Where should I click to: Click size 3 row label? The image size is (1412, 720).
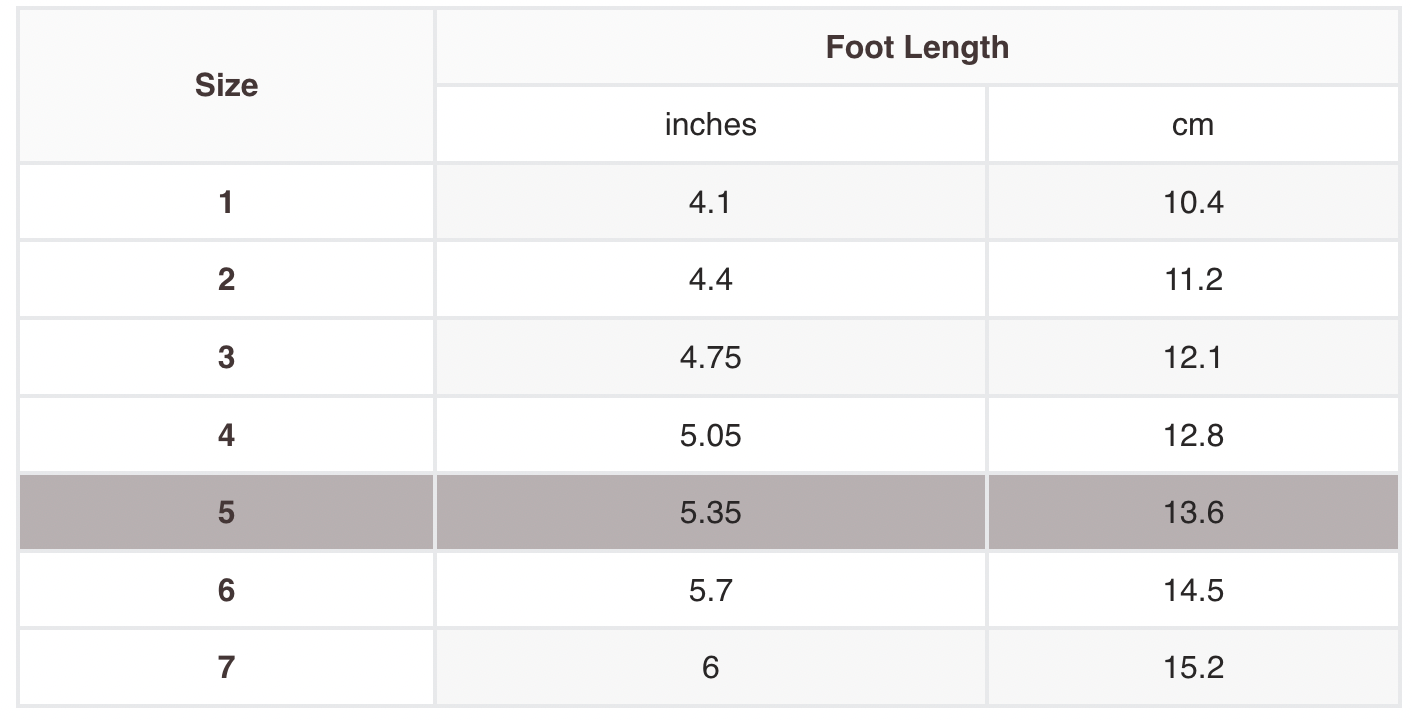226,357
